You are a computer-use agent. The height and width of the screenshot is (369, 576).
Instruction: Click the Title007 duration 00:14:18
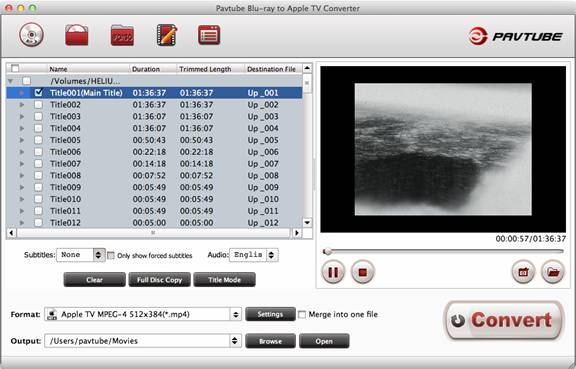(x=149, y=164)
